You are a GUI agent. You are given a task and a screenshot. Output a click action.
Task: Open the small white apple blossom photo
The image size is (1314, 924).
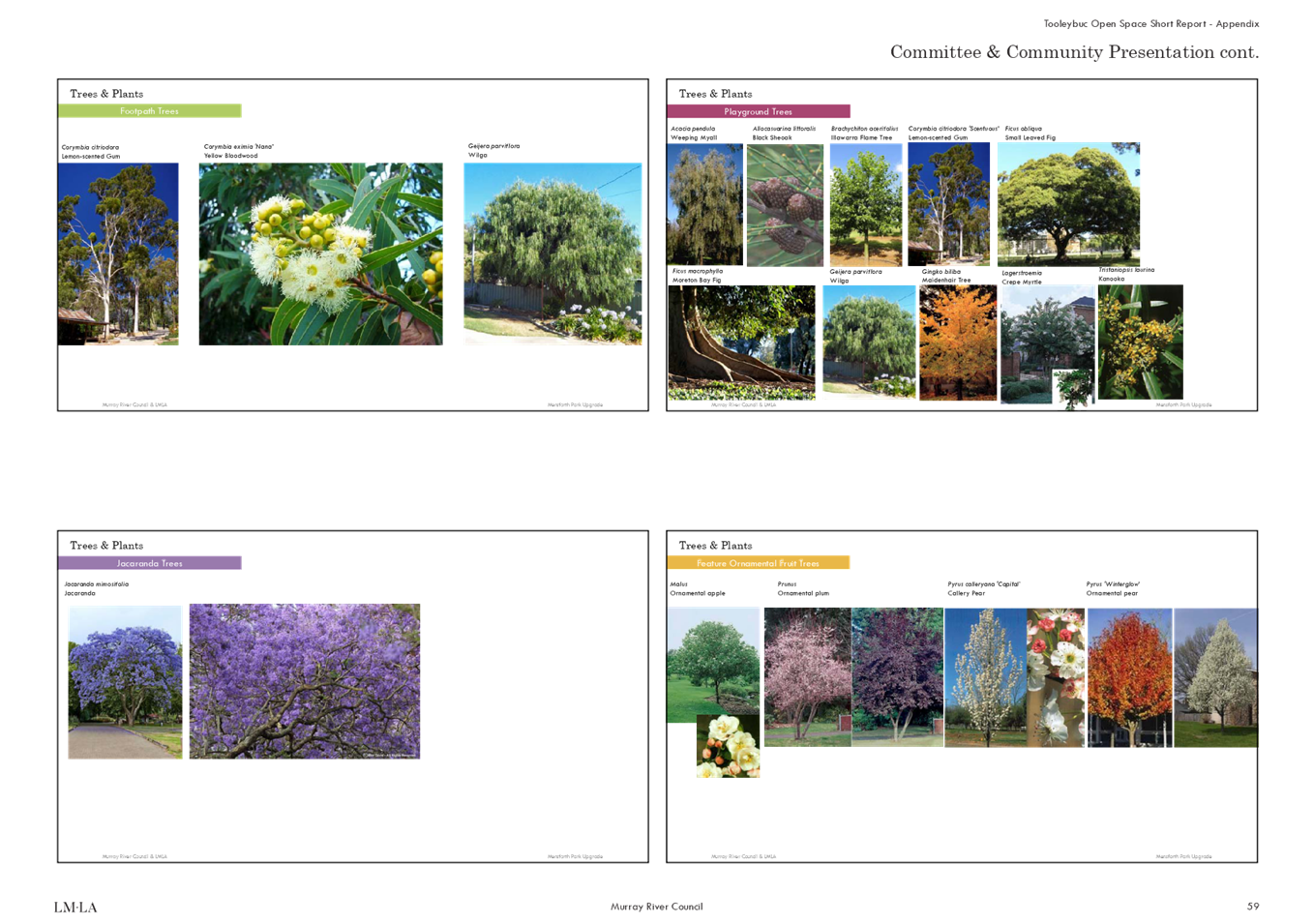click(x=728, y=747)
